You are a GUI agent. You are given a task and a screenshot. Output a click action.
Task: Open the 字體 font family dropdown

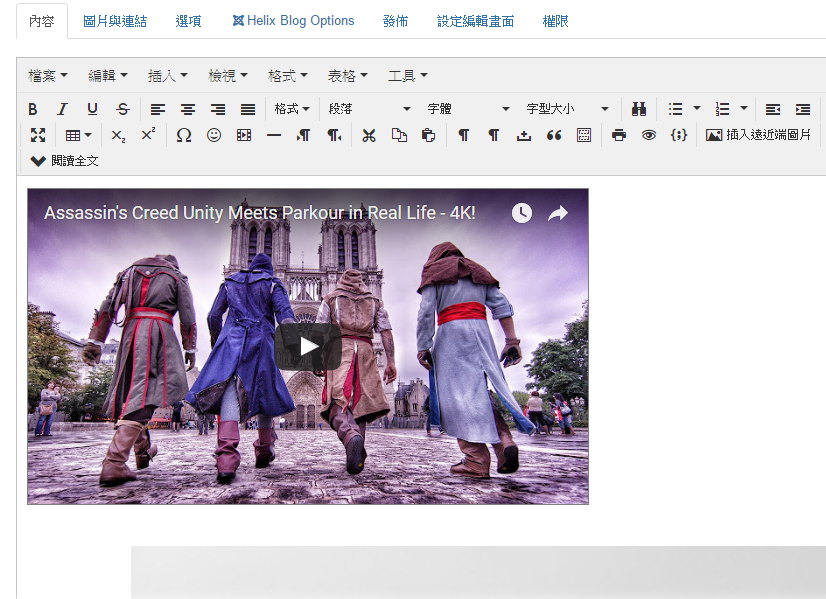coord(468,109)
